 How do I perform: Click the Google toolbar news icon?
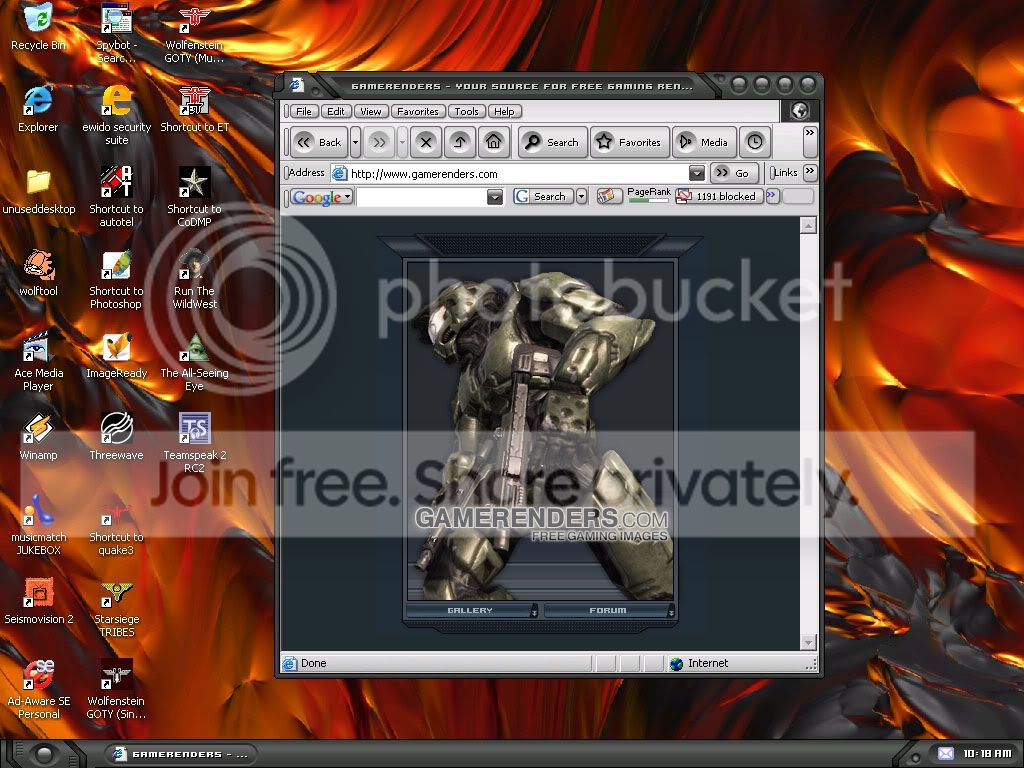[609, 196]
